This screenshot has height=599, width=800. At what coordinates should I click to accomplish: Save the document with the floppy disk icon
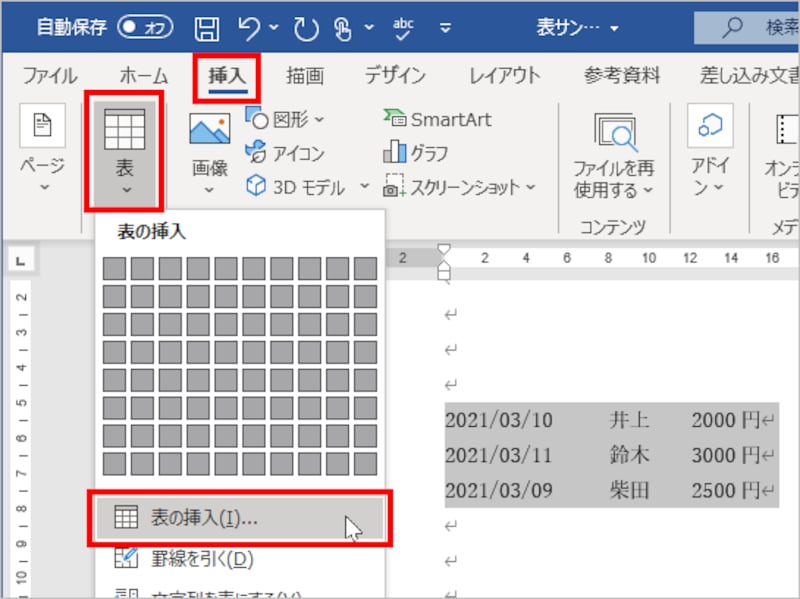206,25
